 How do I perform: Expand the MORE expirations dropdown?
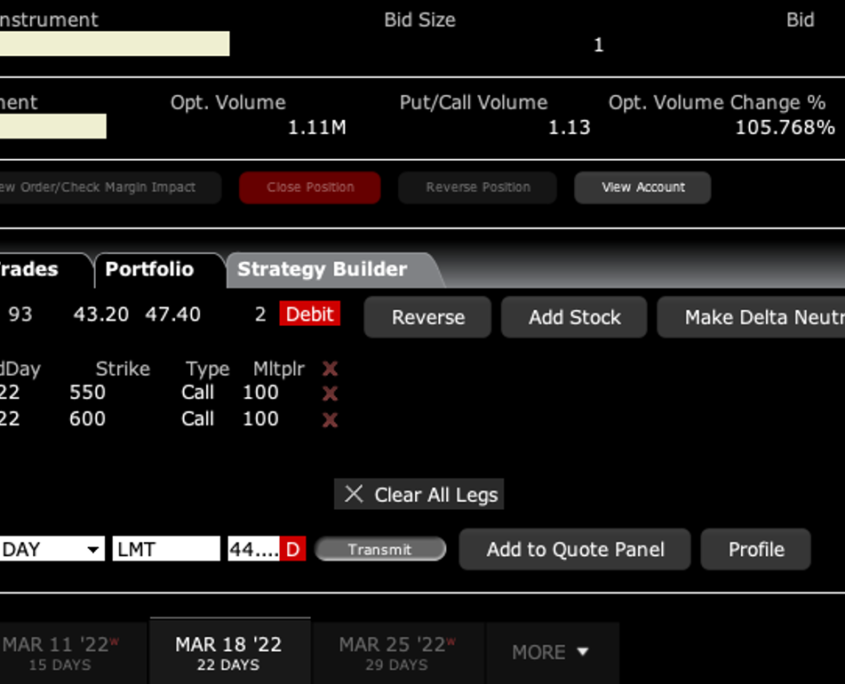tap(551, 652)
